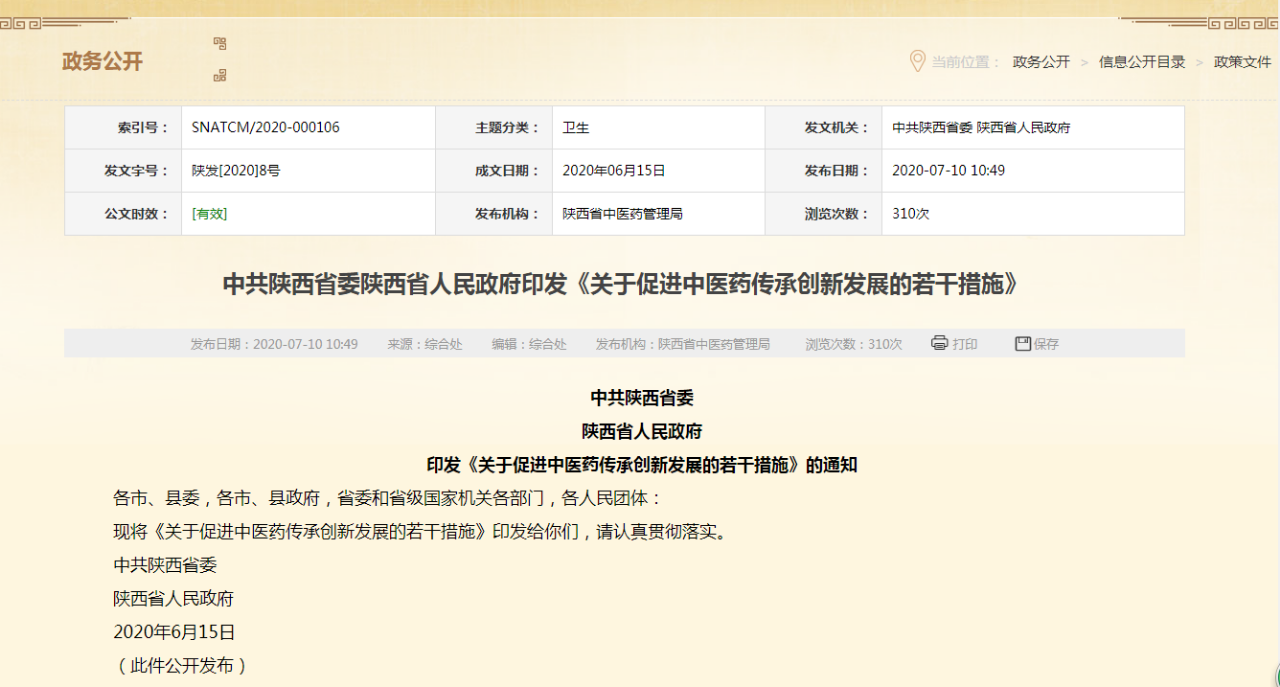Go to 信息公开目录 in breadcrumb

[1142, 62]
